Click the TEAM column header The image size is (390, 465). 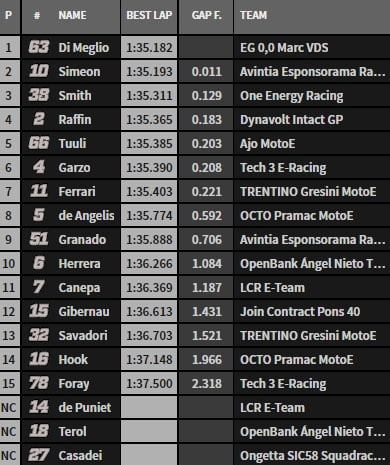[253, 15]
